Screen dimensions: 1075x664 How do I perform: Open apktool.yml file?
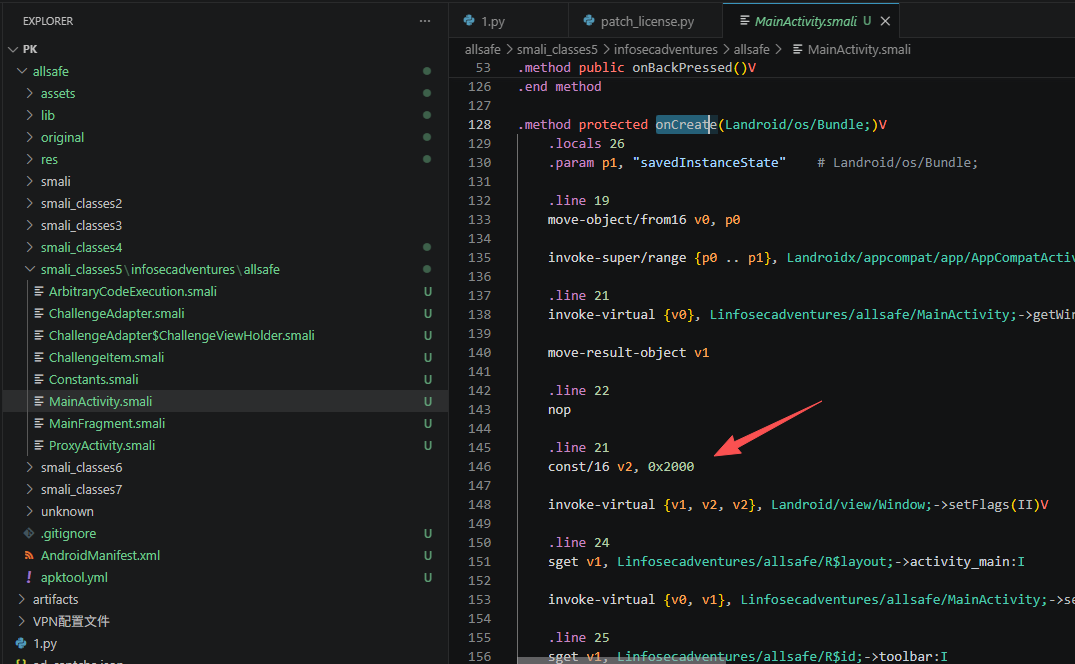(x=225, y=577)
